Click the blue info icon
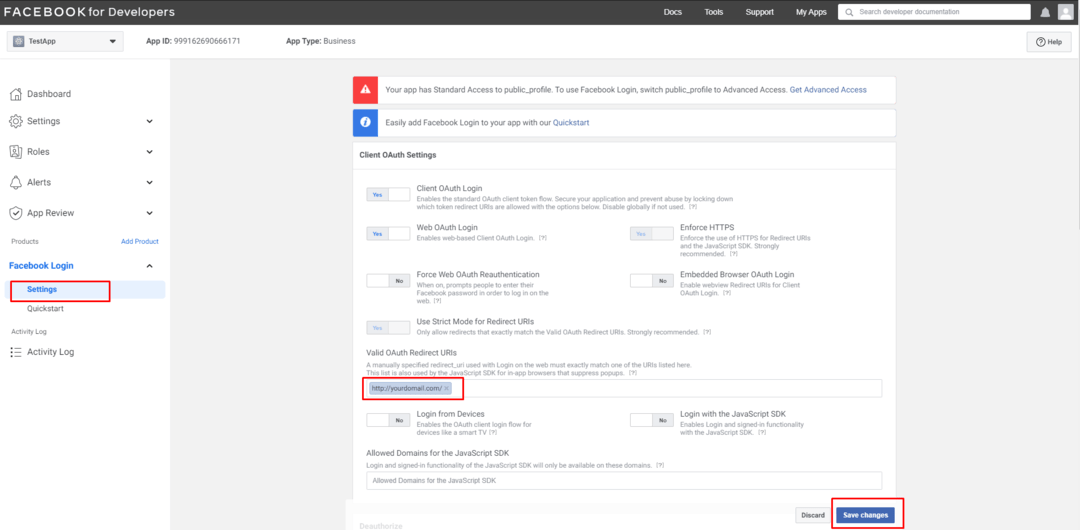Viewport: 1080px width, 530px height. [x=366, y=123]
